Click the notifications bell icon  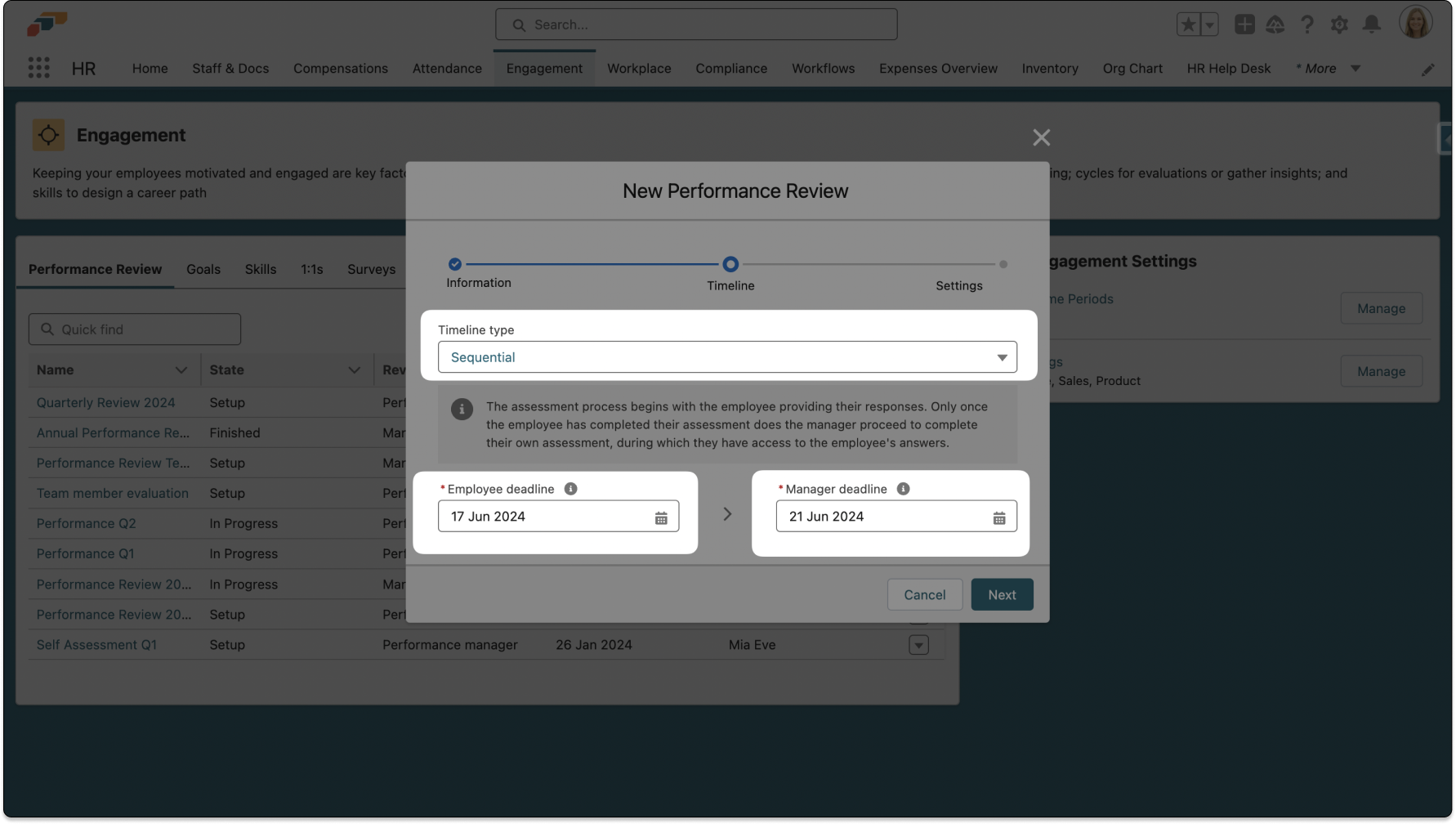tap(1371, 25)
